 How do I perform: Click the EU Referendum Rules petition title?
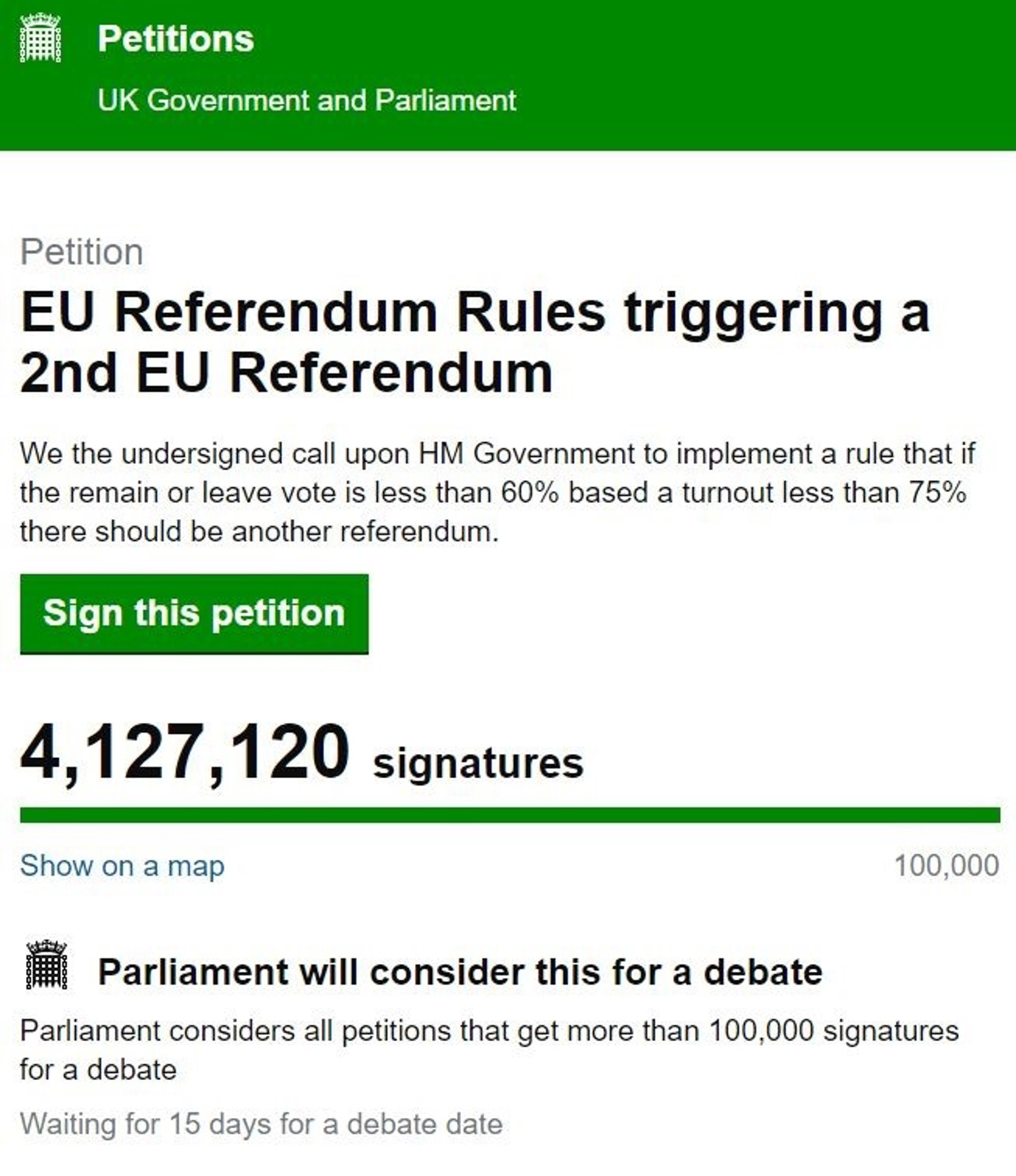point(474,312)
